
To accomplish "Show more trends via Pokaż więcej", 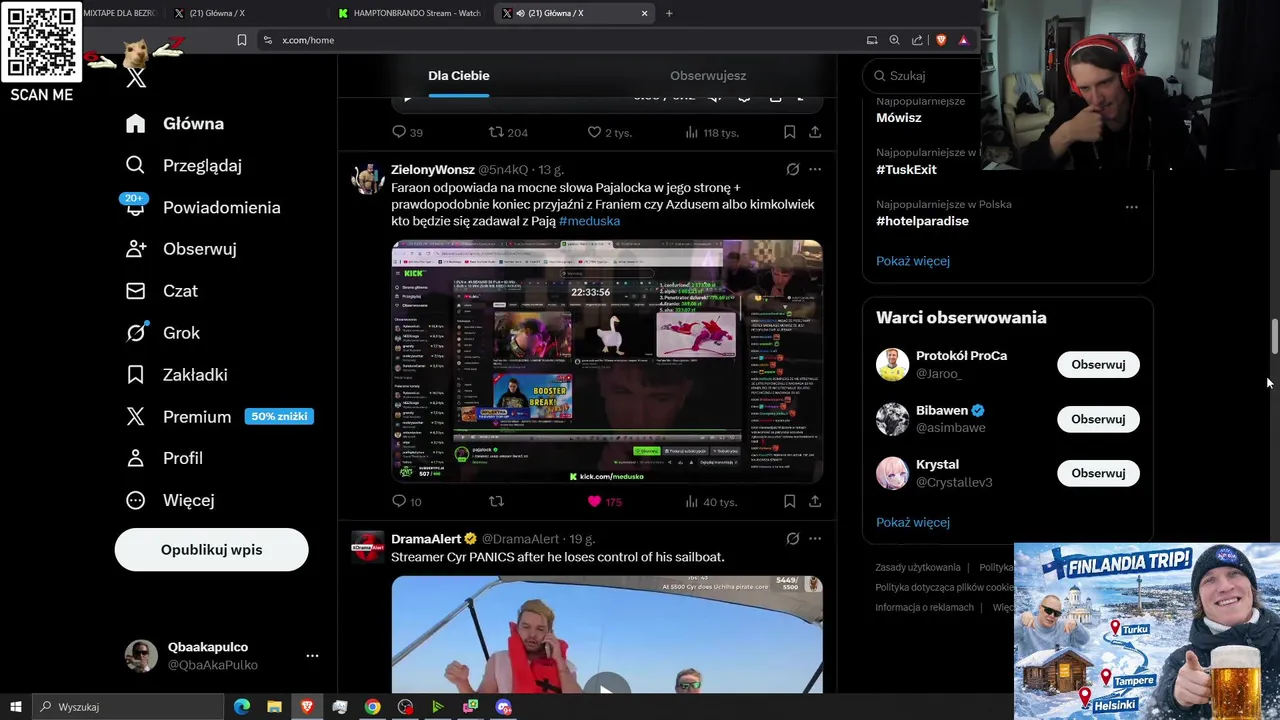I will pyautogui.click(x=913, y=261).
